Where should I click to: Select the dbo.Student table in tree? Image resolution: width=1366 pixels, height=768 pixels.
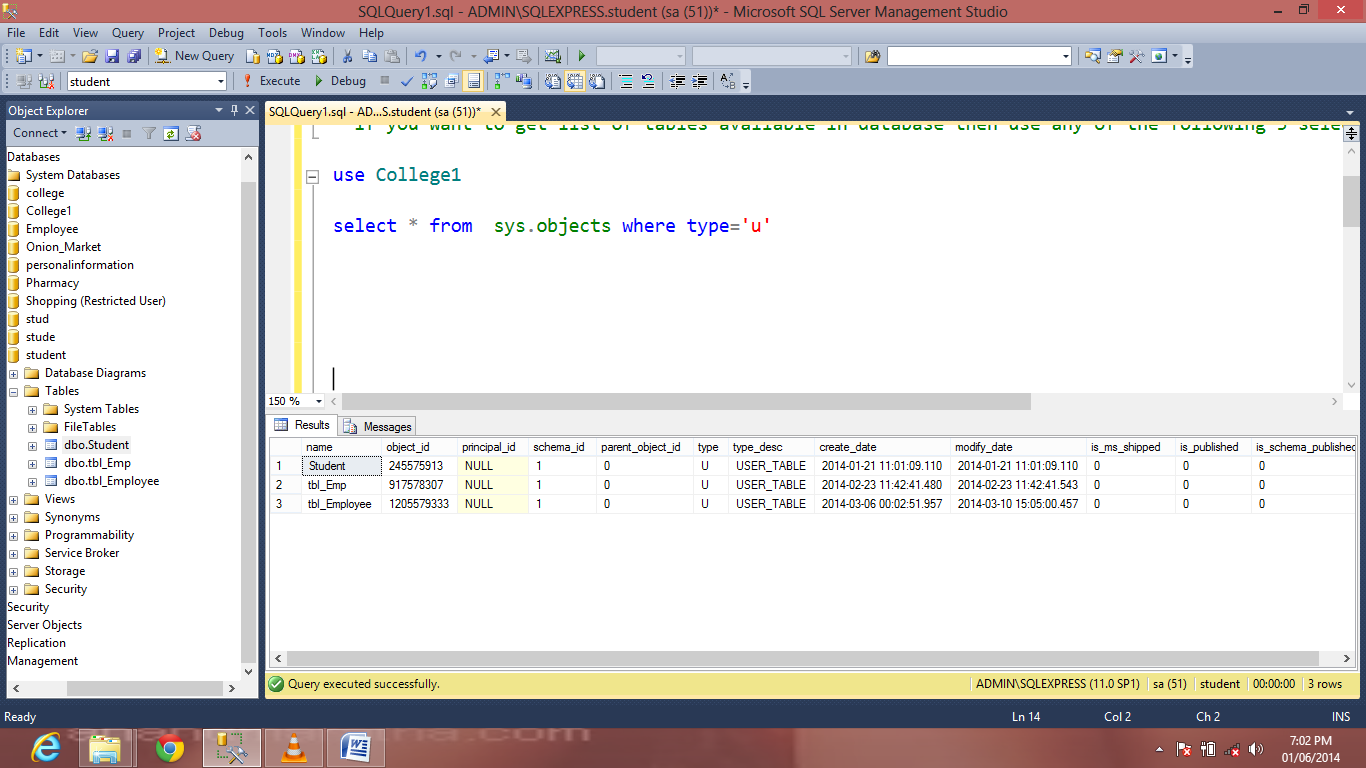coord(96,445)
